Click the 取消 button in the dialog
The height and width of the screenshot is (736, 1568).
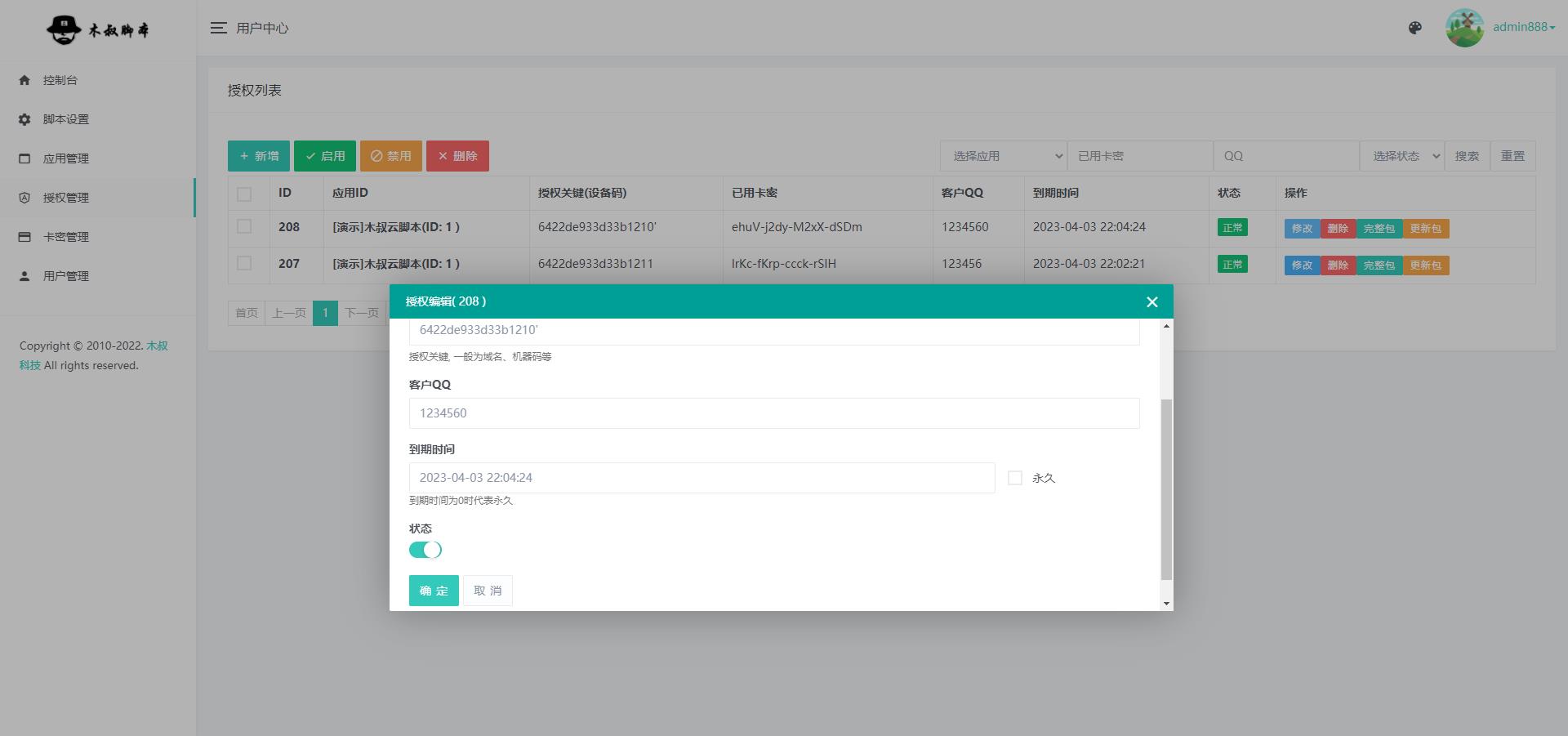tap(488, 591)
